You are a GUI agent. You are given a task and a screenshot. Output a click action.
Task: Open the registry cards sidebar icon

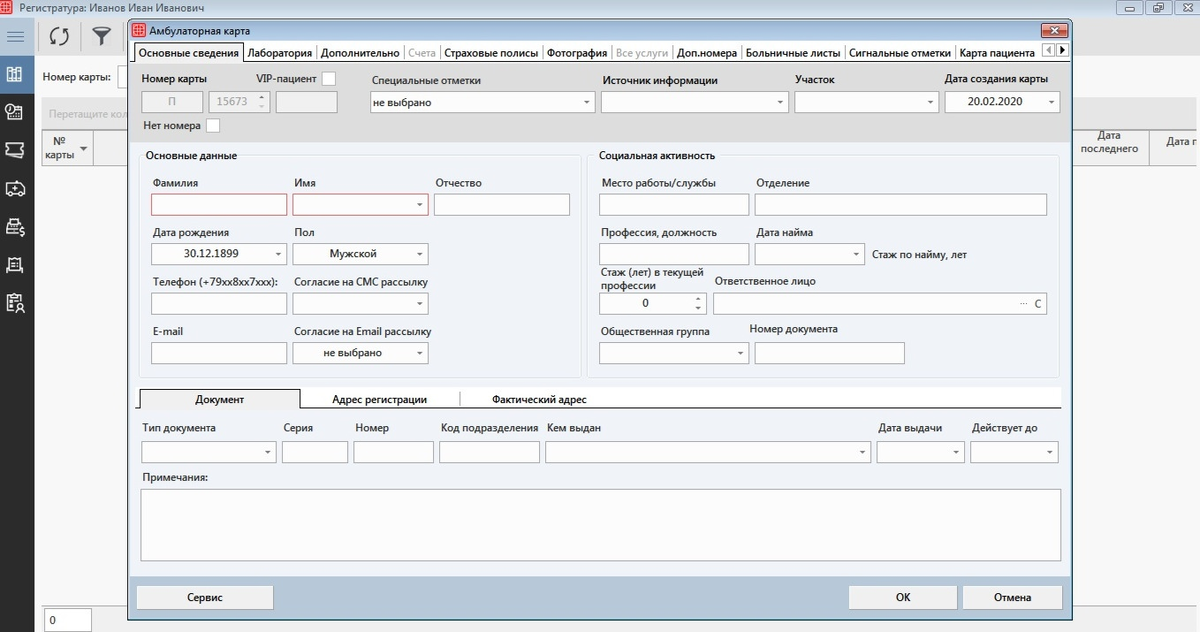click(15, 74)
